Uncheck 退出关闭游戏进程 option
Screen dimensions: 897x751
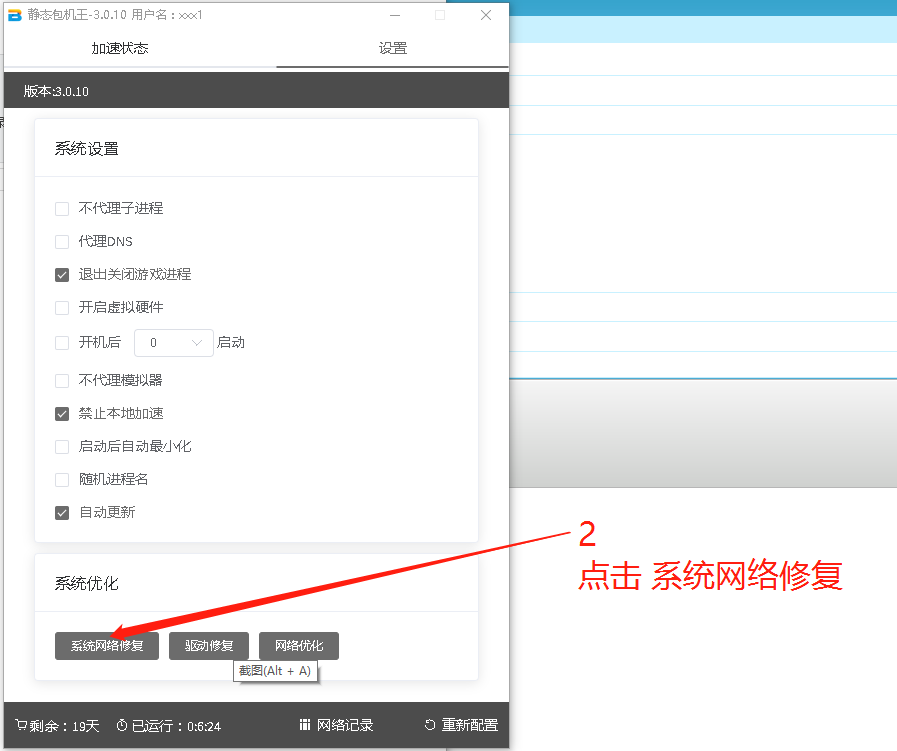(x=62, y=275)
